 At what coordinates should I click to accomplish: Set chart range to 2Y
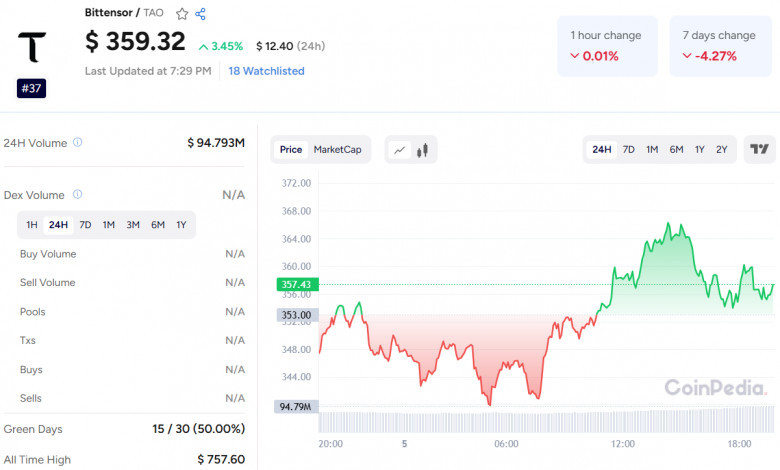[x=721, y=149]
